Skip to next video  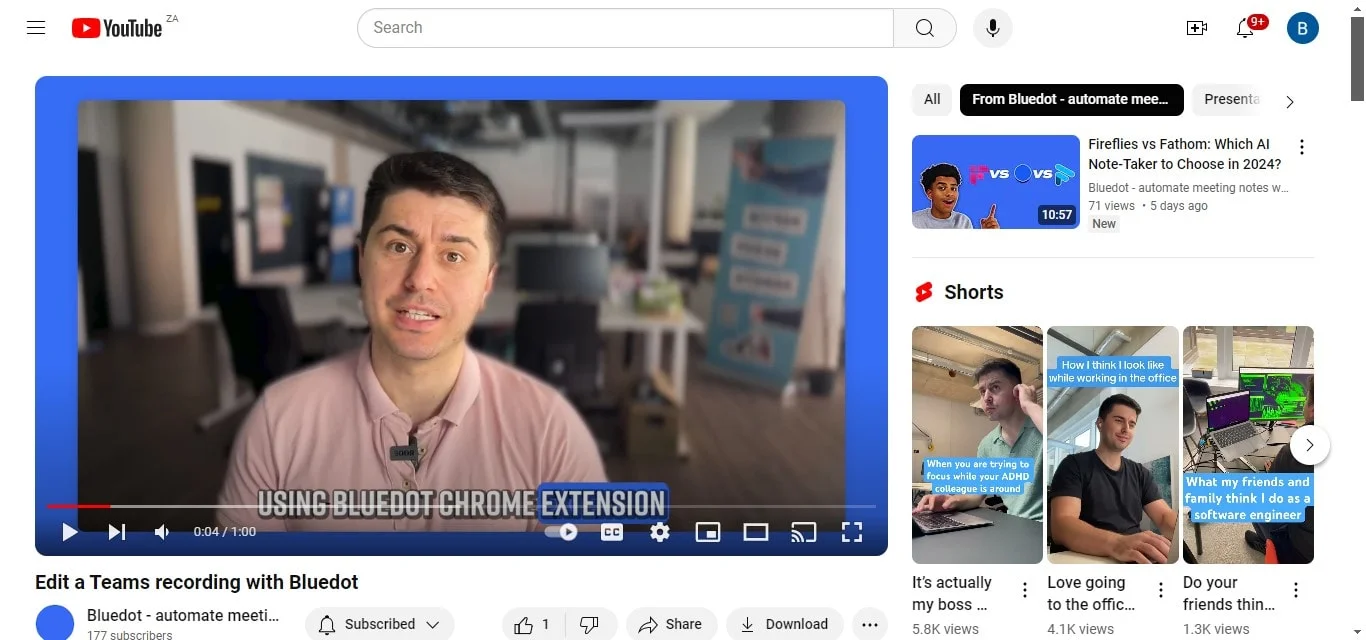[117, 532]
